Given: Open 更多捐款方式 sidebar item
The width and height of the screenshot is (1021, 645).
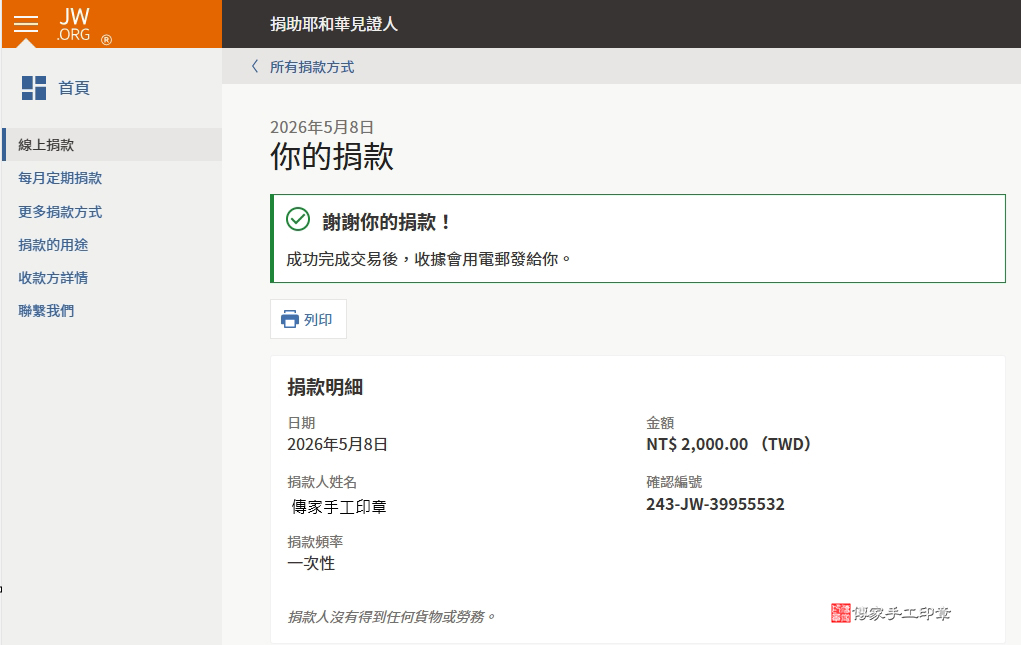Looking at the screenshot, I should tap(60, 212).
